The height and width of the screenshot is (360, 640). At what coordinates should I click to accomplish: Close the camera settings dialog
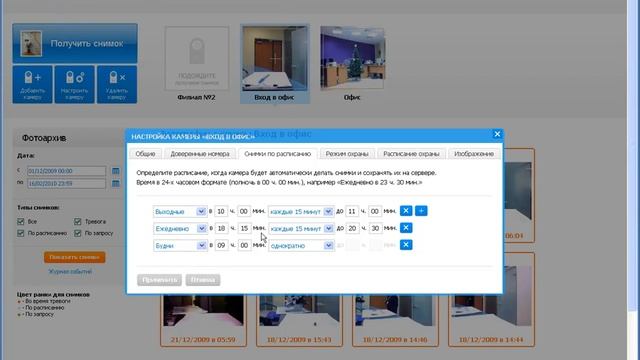pos(497,134)
